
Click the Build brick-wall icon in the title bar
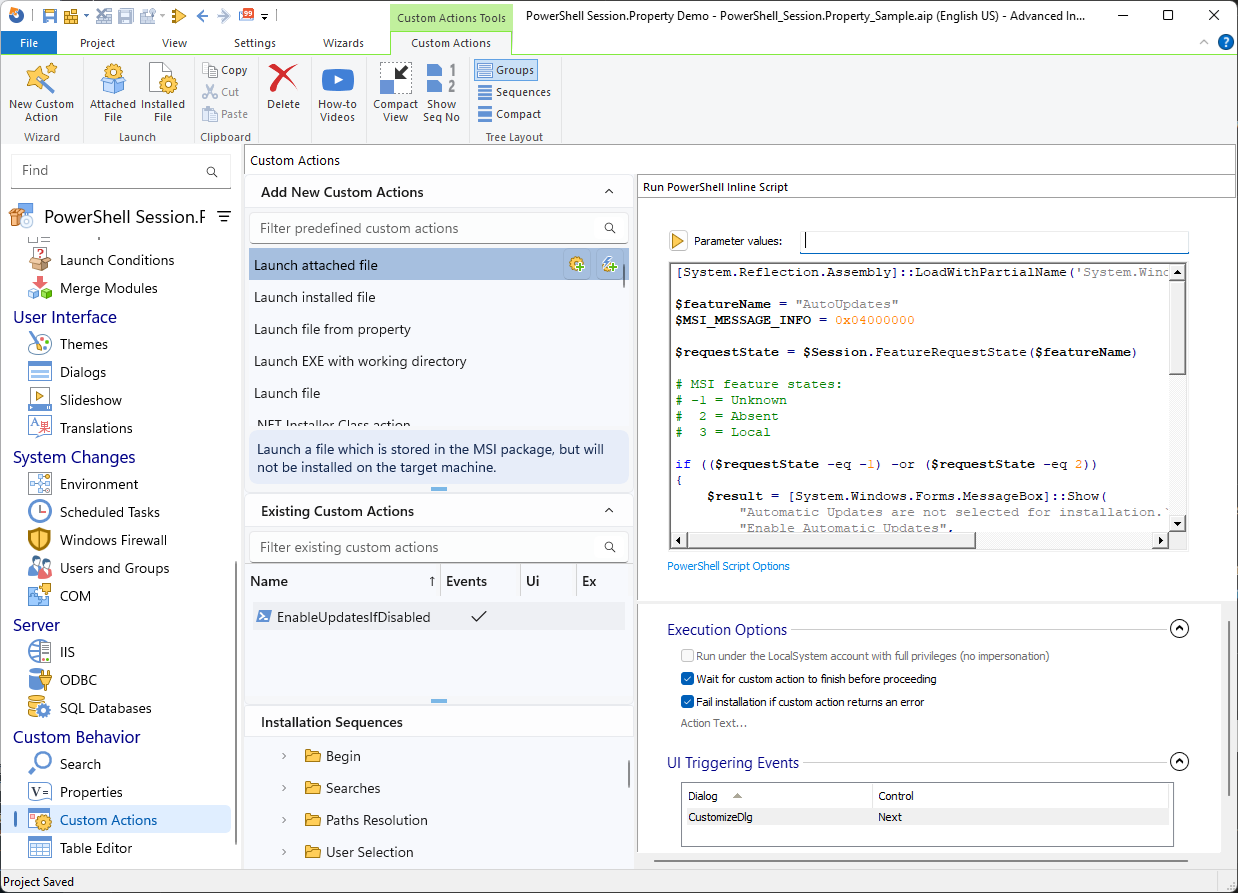tap(72, 15)
